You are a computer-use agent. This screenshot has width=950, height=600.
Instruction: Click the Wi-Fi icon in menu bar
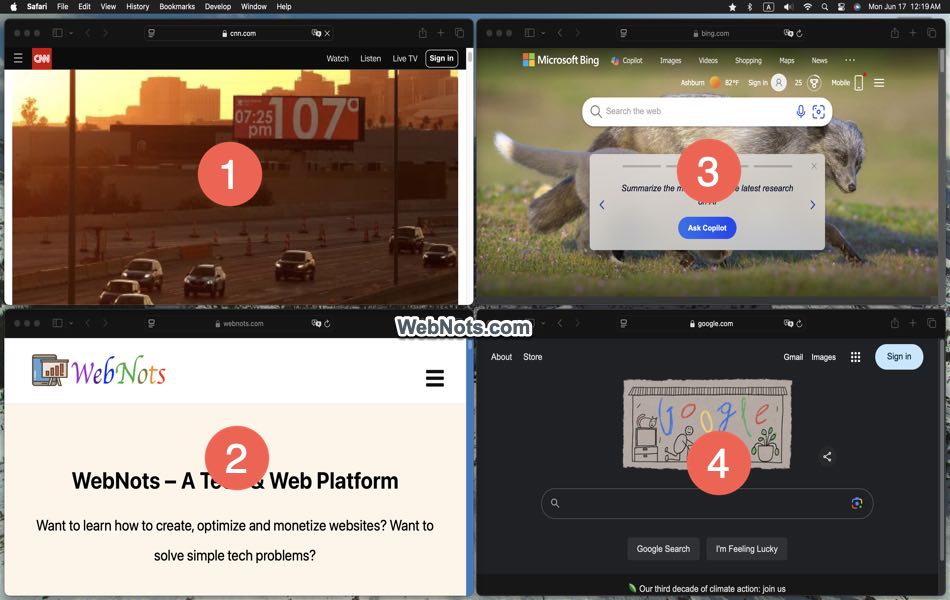point(807,7)
